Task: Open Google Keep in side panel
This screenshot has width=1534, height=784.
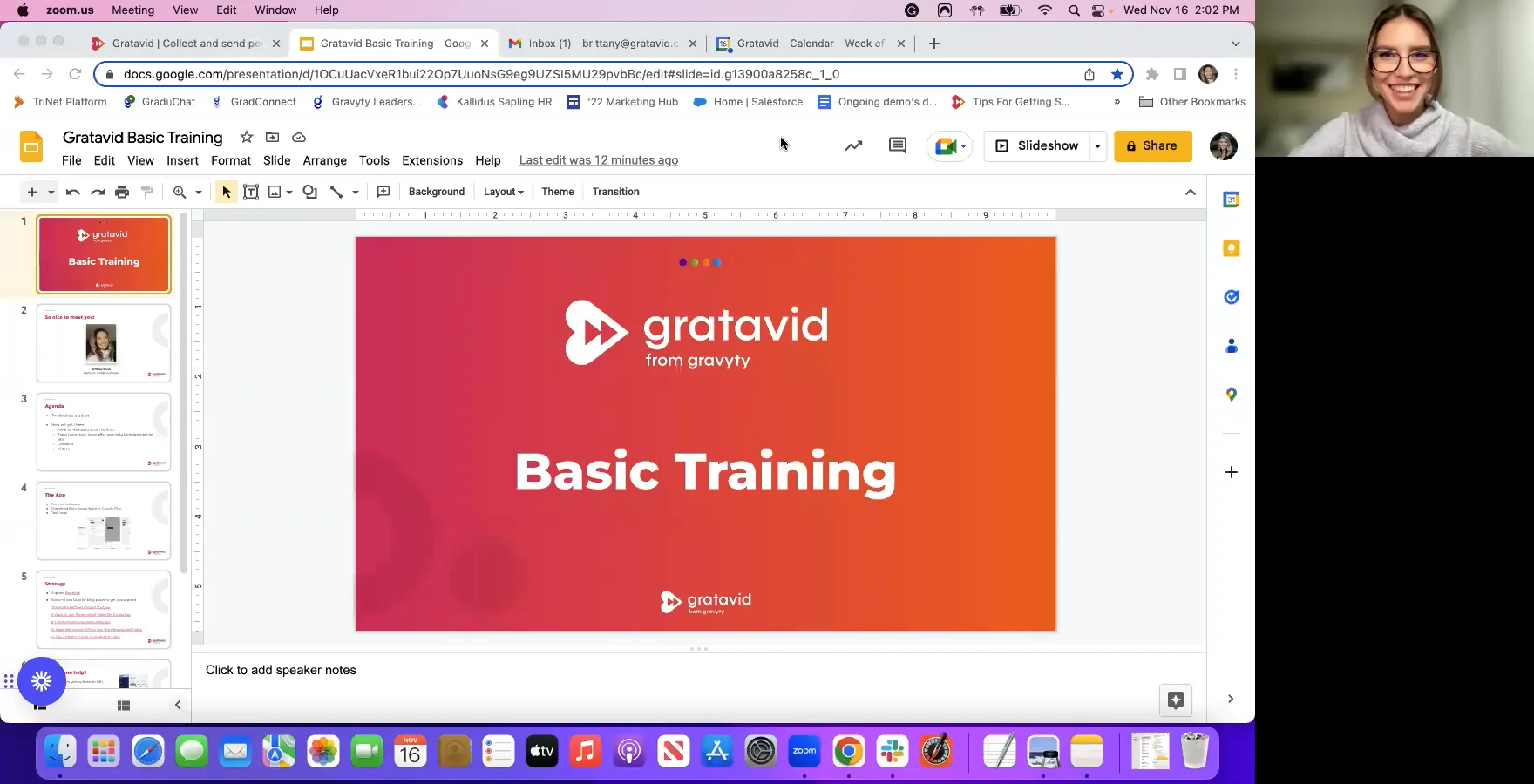Action: (1232, 248)
